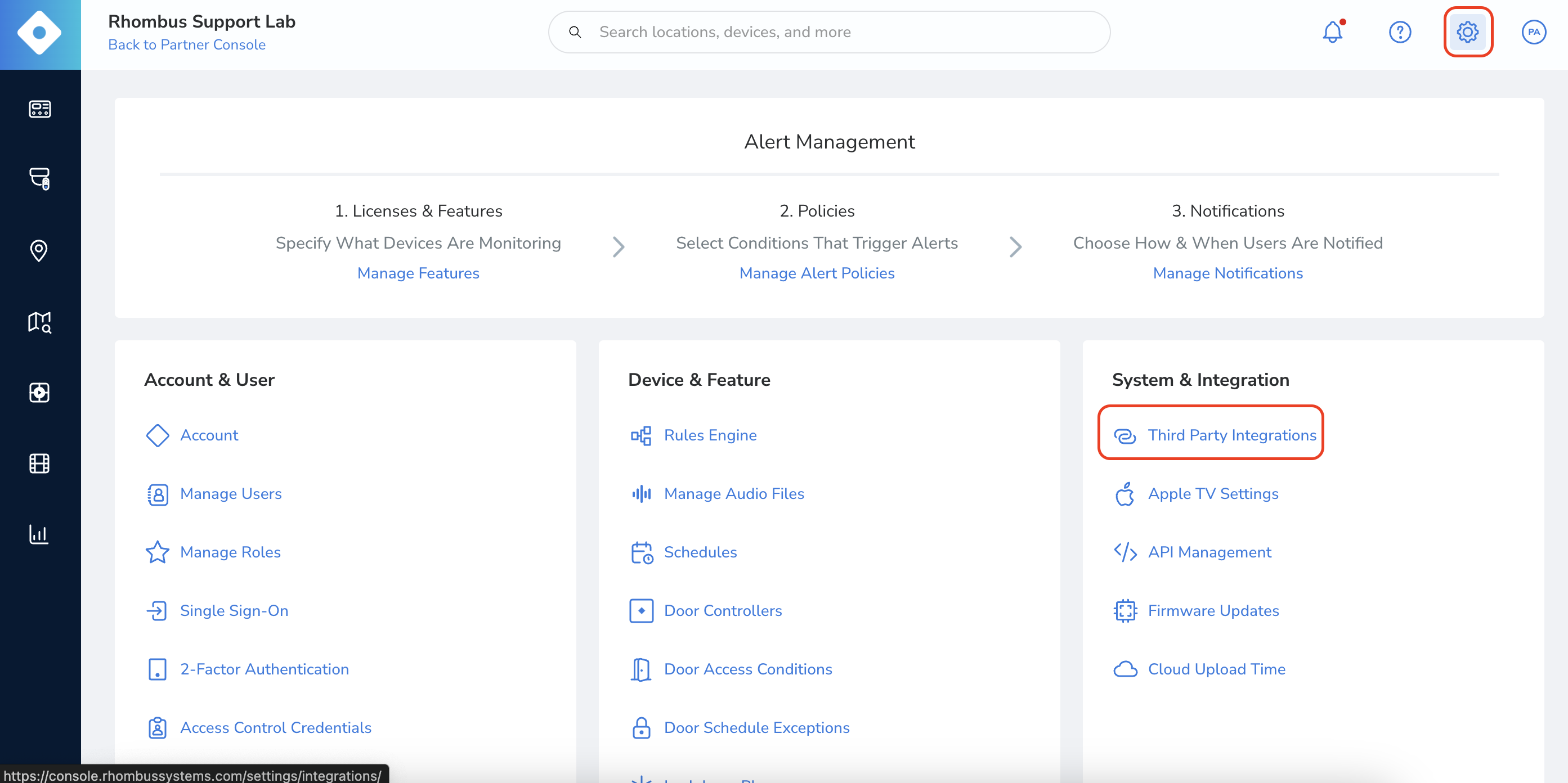Open the notifications bell
Screen dimensions: 1568x783
[1332, 32]
